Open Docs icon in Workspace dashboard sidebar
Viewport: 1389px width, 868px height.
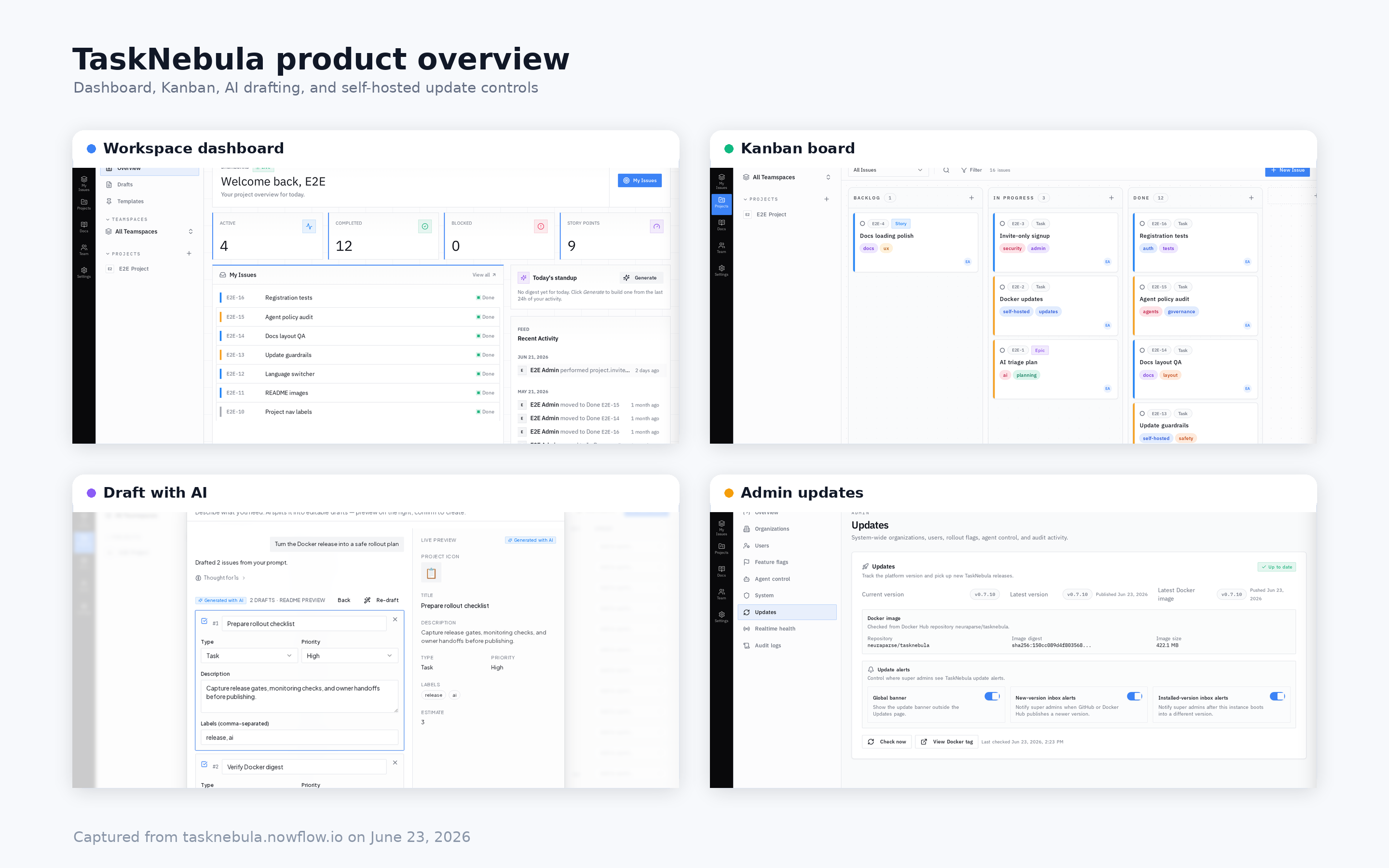pos(84,227)
